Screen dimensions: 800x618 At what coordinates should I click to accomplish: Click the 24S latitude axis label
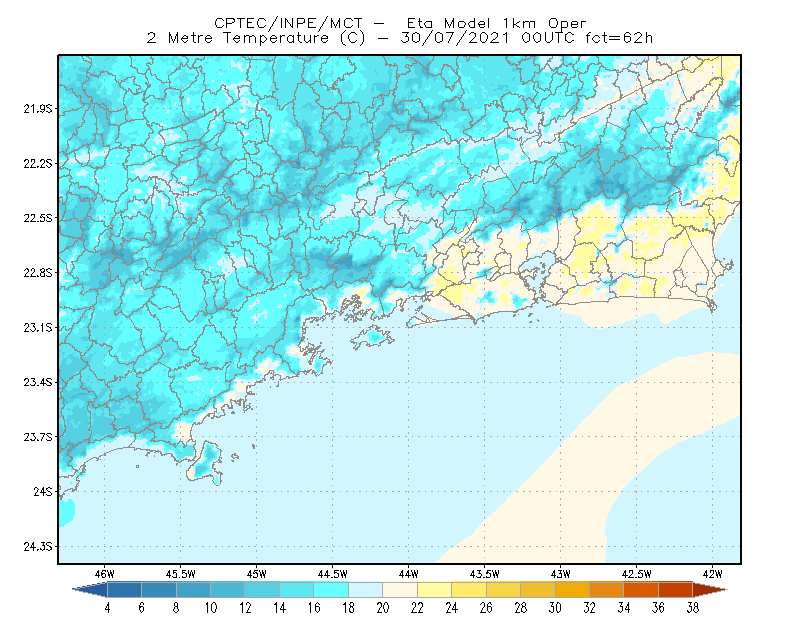[x=43, y=491]
